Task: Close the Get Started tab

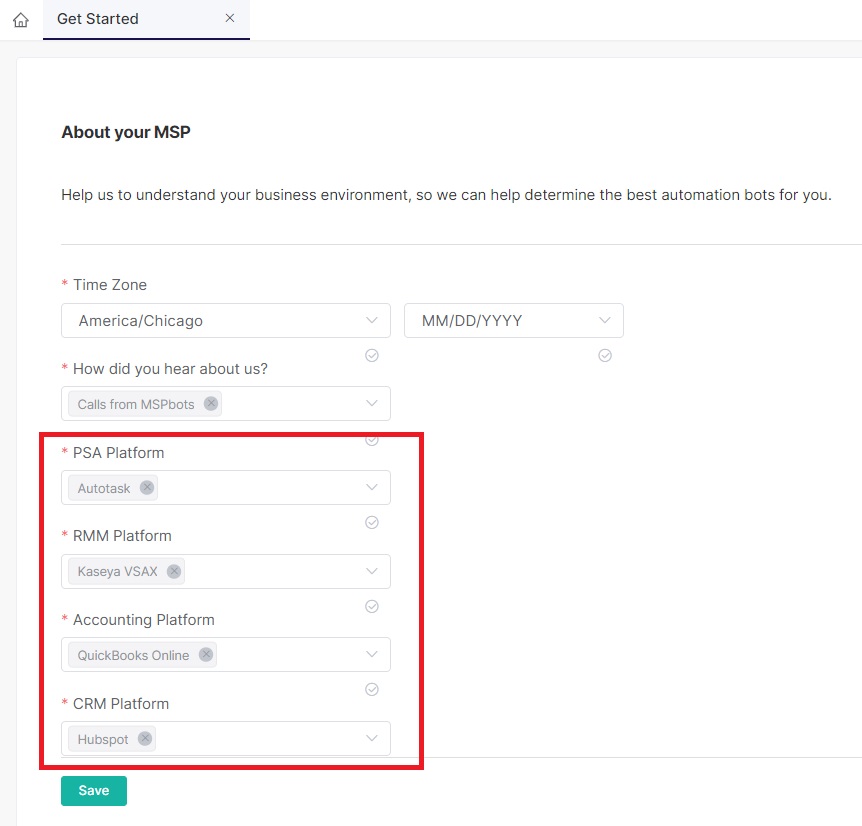Action: (x=230, y=19)
